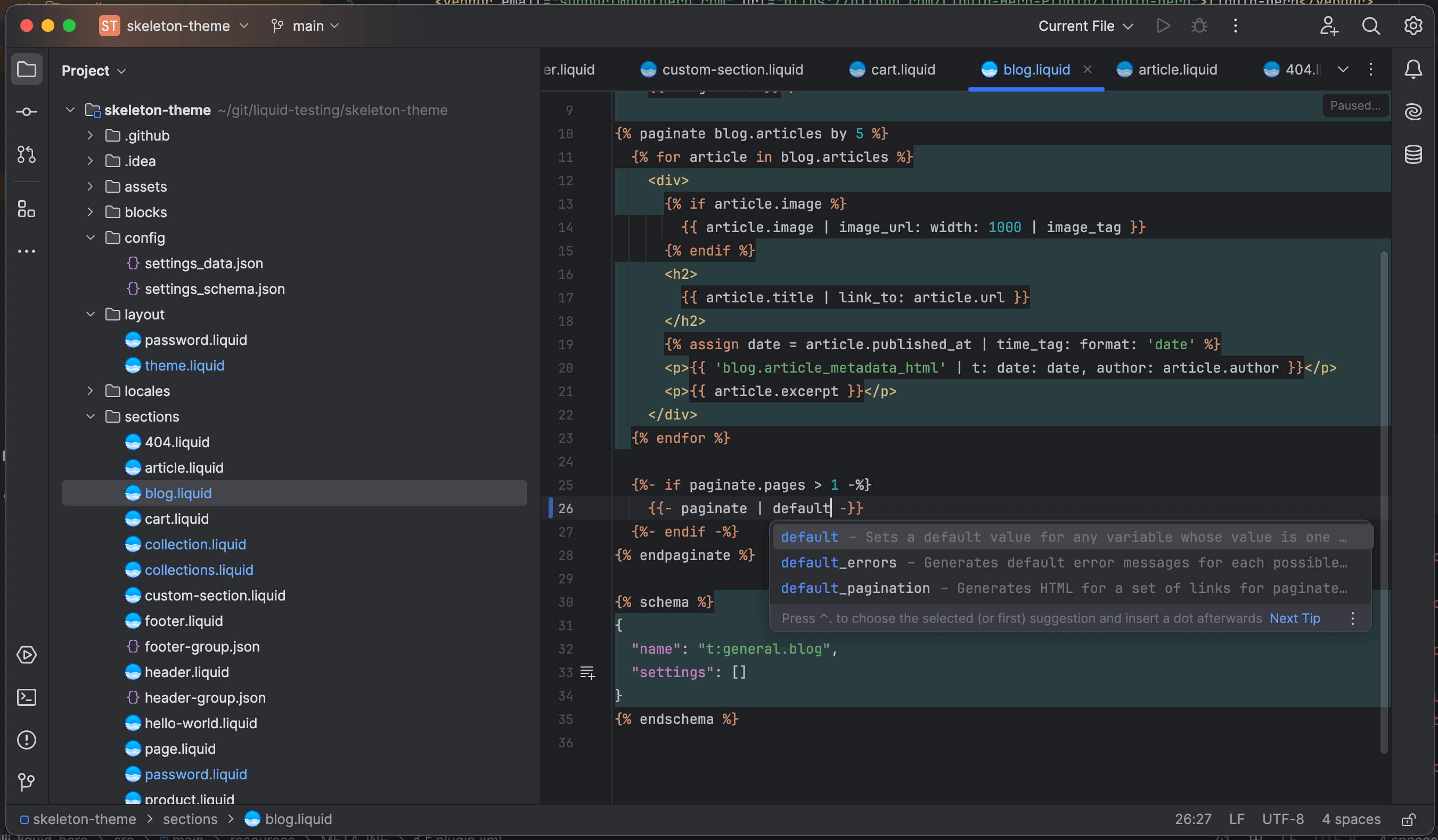
Task: Toggle read-only lock in status bar
Action: 1408,819
